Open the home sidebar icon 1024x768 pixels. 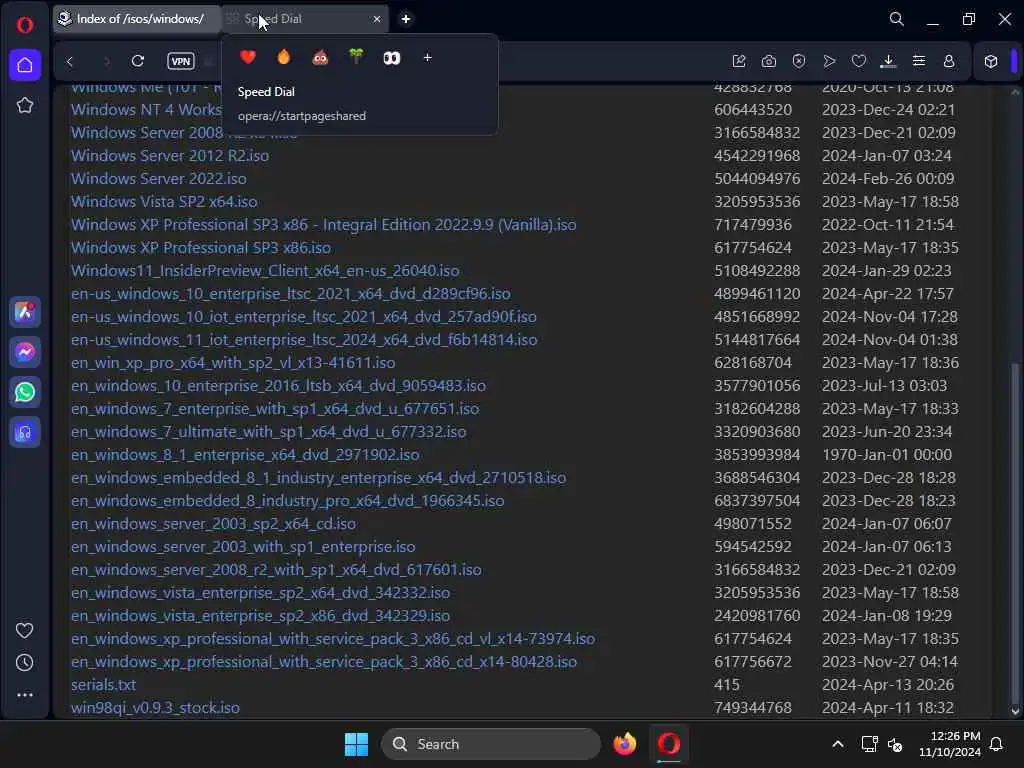(x=25, y=65)
